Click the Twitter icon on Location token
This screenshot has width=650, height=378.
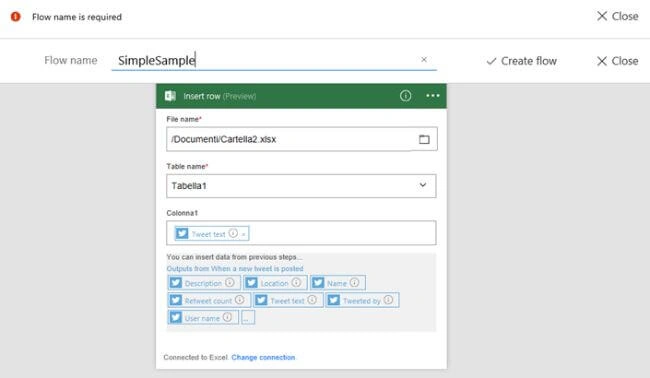[x=252, y=283]
